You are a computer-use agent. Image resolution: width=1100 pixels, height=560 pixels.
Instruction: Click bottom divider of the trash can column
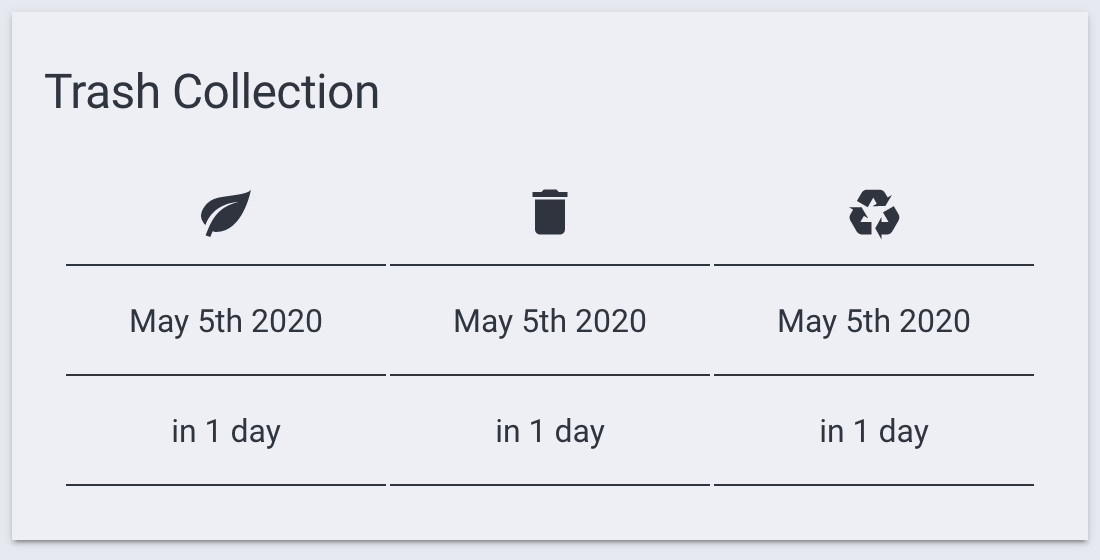tap(550, 485)
